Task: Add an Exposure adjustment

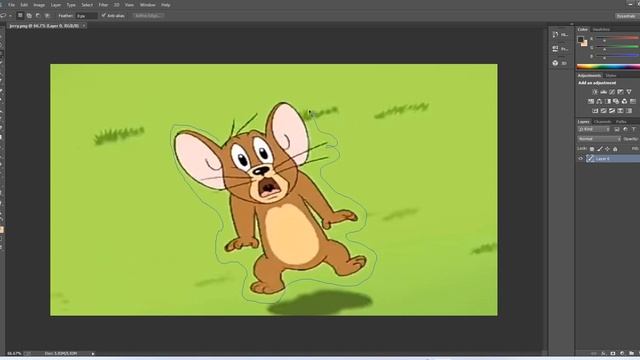Action: (x=620, y=92)
